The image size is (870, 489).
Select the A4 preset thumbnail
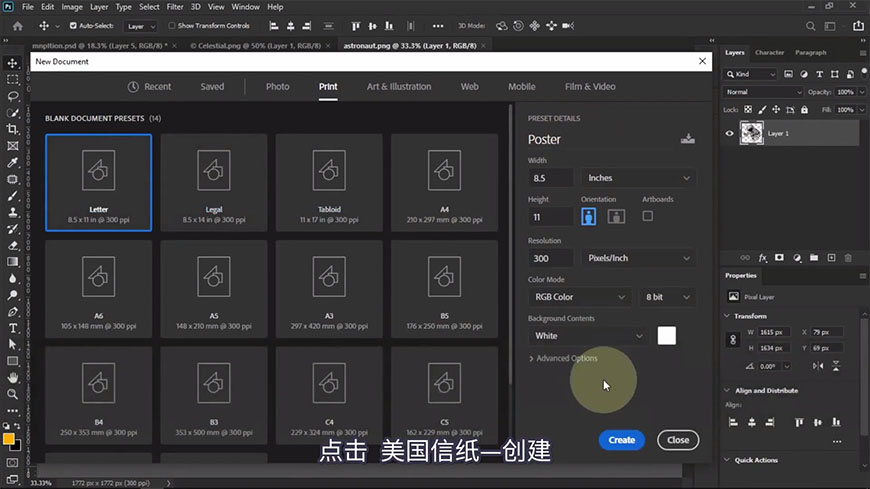tap(444, 183)
